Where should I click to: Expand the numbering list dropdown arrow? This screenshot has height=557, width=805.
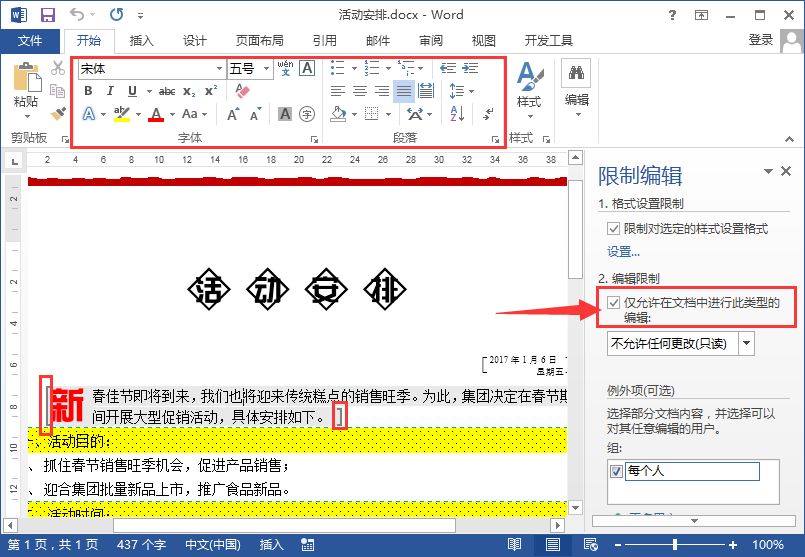tap(388, 68)
